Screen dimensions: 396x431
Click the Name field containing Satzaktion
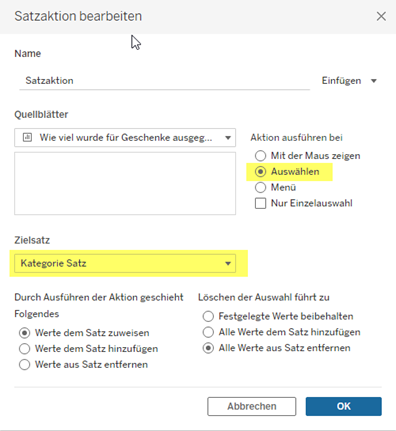pyautogui.click(x=165, y=81)
